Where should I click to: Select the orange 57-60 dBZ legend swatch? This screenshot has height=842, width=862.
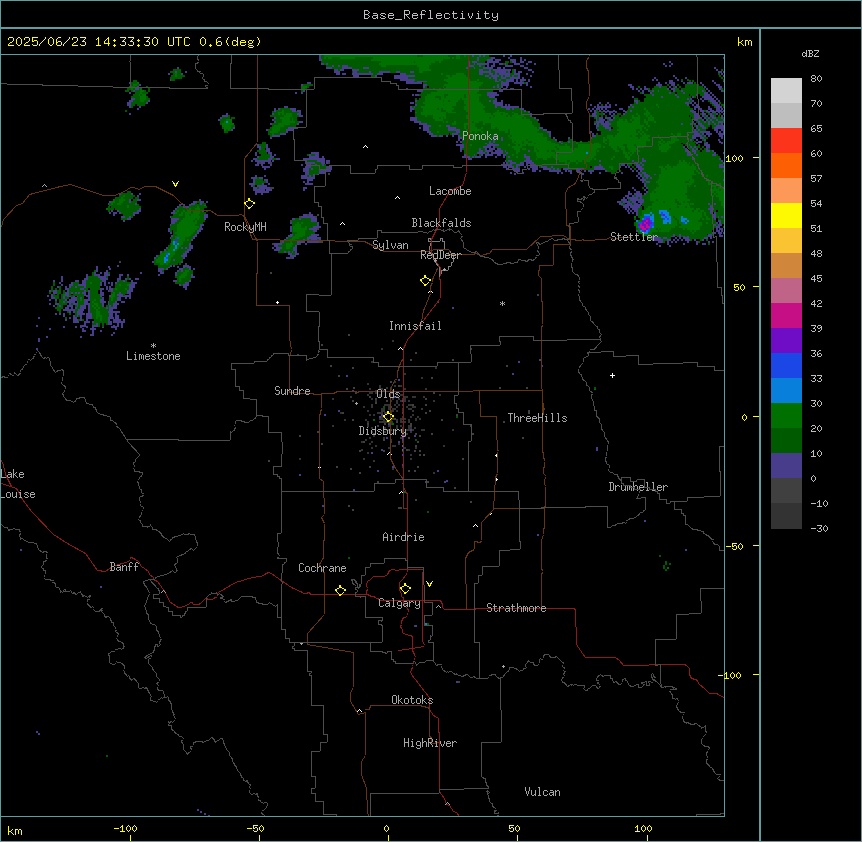tap(786, 165)
